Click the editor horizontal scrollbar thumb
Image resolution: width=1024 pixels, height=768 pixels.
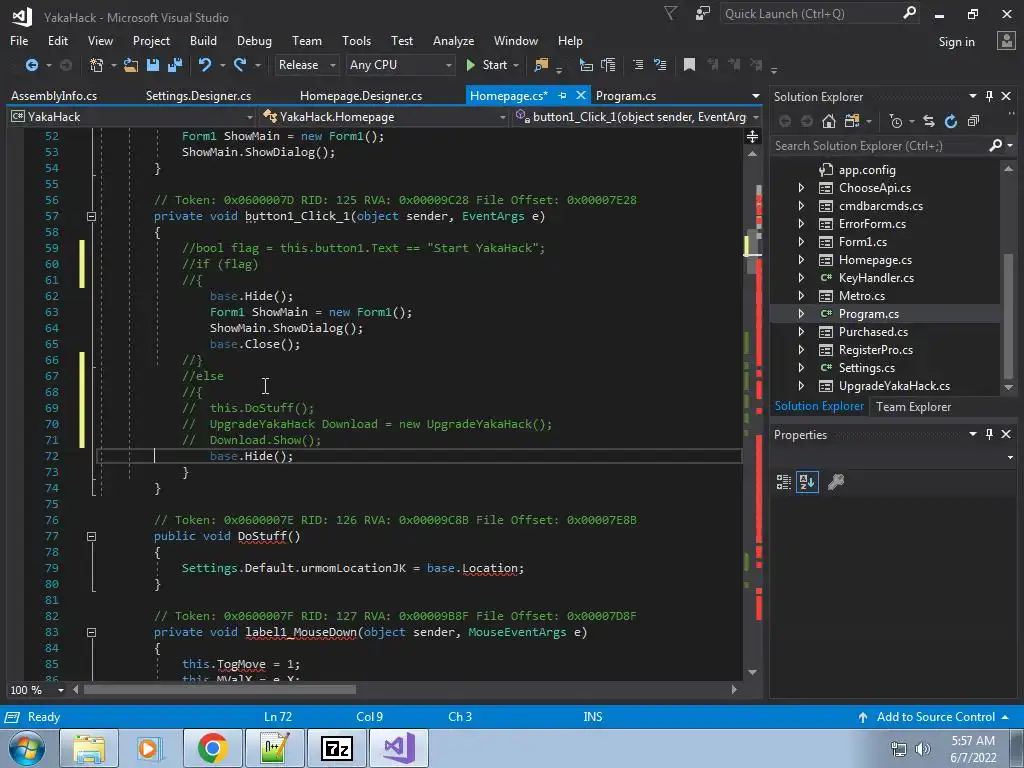point(220,690)
